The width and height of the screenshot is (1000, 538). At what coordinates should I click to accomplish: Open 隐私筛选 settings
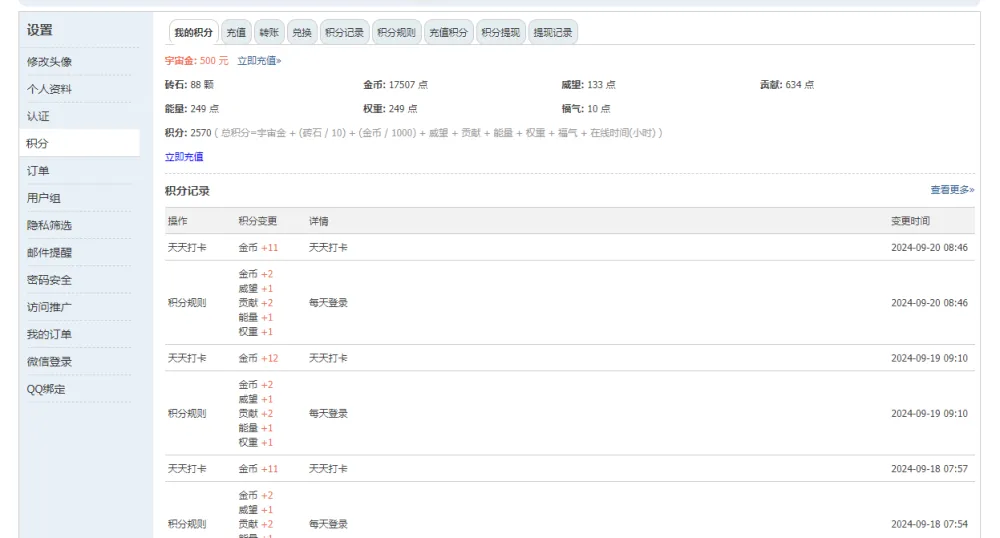pos(50,225)
